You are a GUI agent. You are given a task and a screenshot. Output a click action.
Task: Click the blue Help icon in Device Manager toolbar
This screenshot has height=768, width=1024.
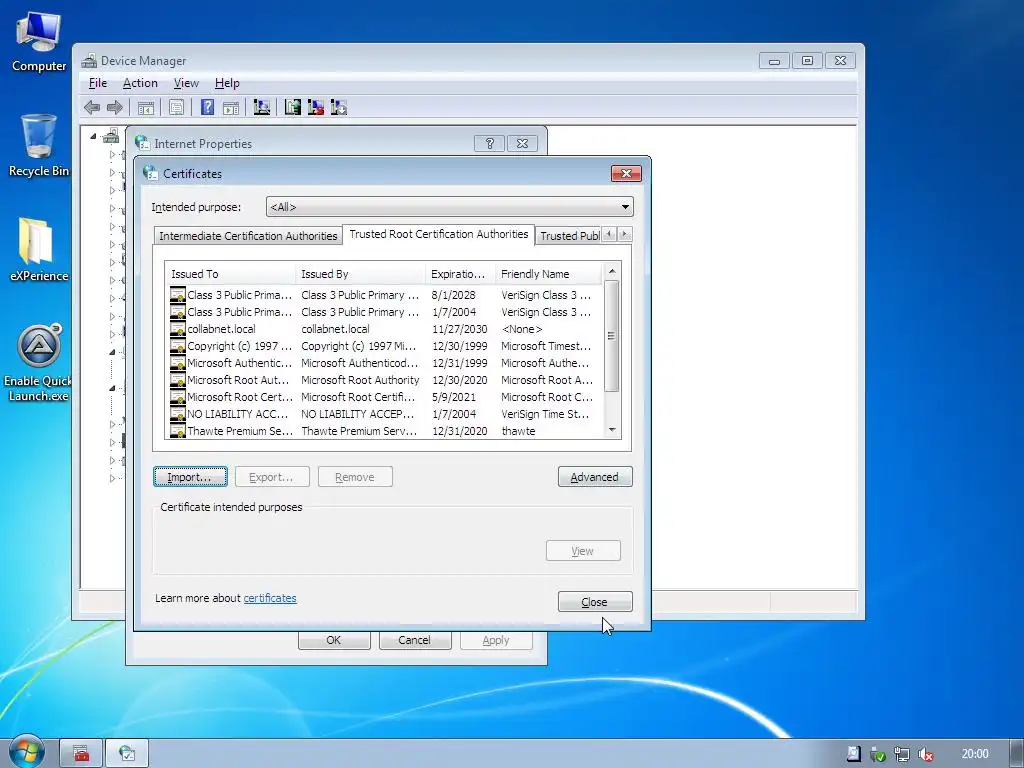tap(207, 107)
